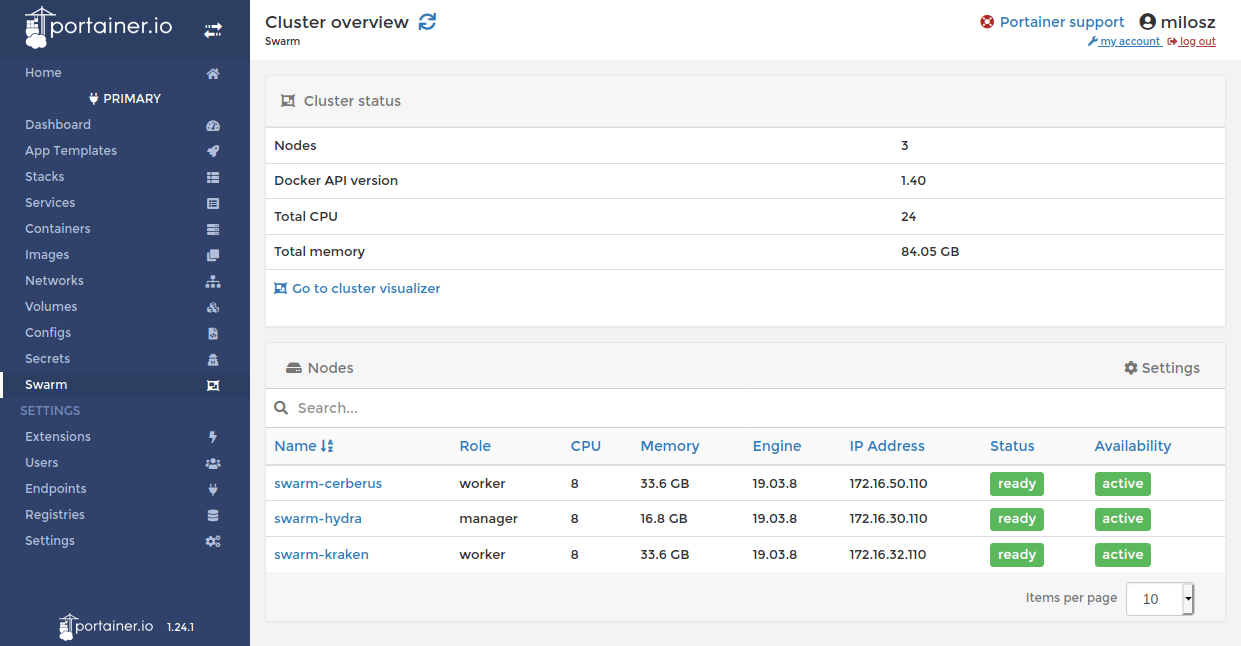Sort nodes by Memory column

point(670,446)
